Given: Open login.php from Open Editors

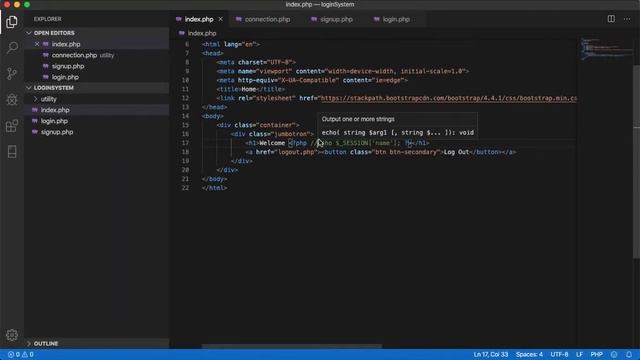Looking at the screenshot, I should [x=65, y=77].
